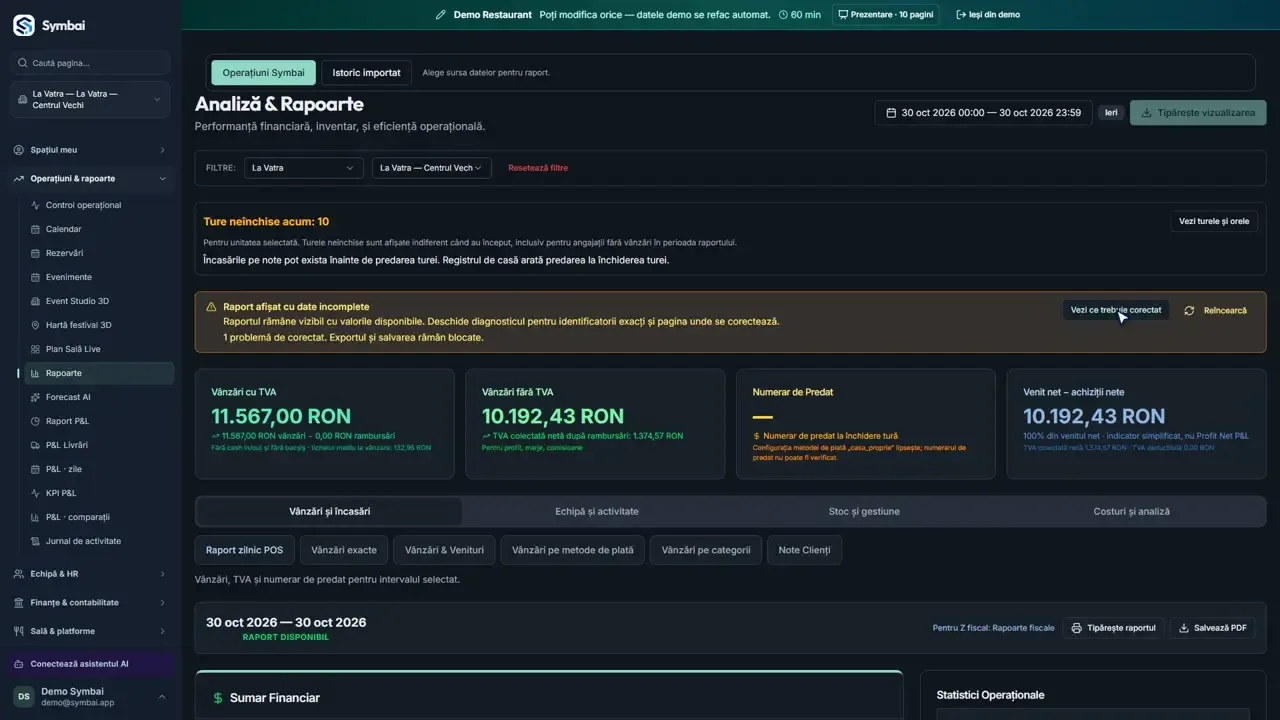Switch to the Echipă și activitate tab
1280x720 pixels.
point(597,512)
